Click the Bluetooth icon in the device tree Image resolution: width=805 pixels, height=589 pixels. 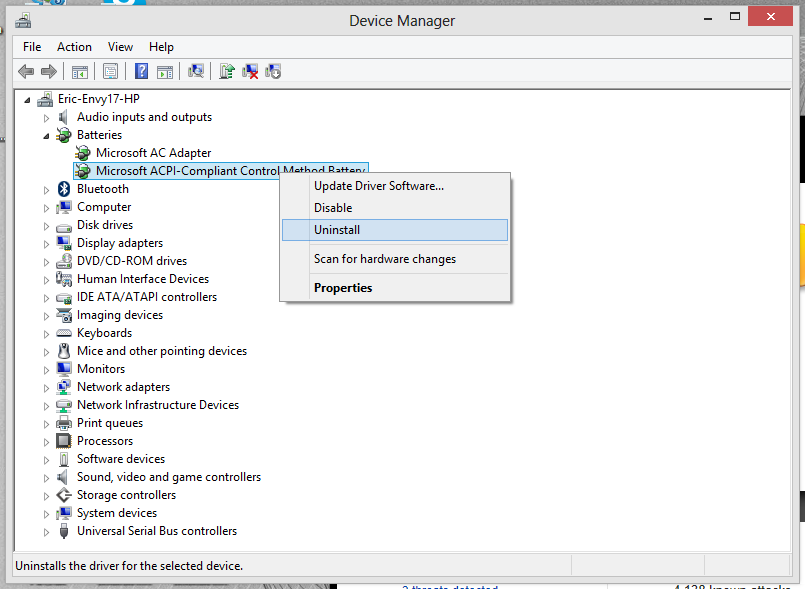click(x=65, y=189)
